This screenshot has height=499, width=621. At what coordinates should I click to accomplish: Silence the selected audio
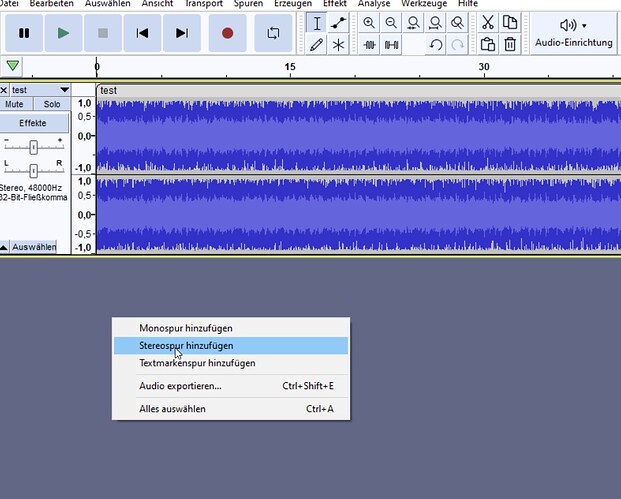pyautogui.click(x=391, y=45)
